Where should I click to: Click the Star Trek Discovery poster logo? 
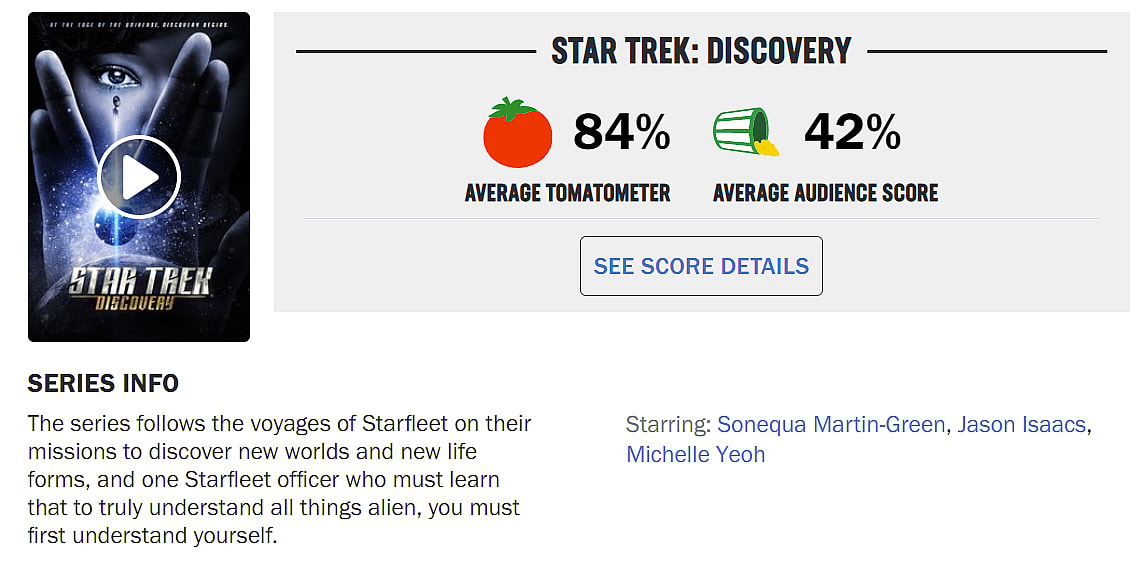point(139,288)
